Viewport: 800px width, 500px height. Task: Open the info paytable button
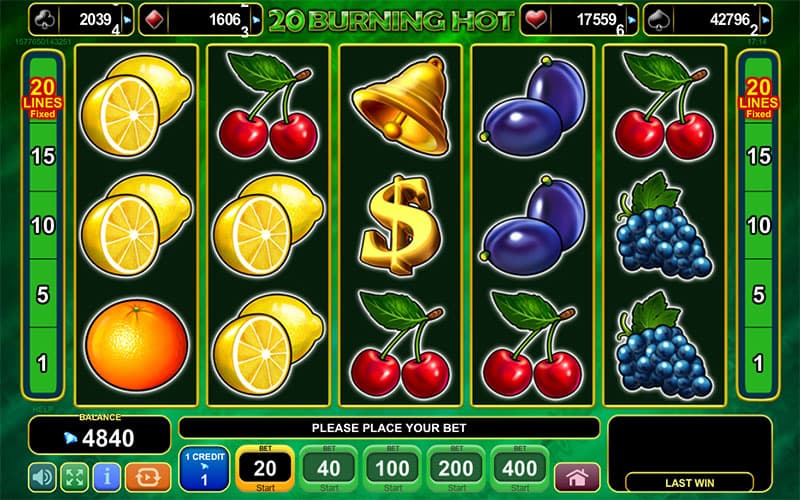pos(107,478)
